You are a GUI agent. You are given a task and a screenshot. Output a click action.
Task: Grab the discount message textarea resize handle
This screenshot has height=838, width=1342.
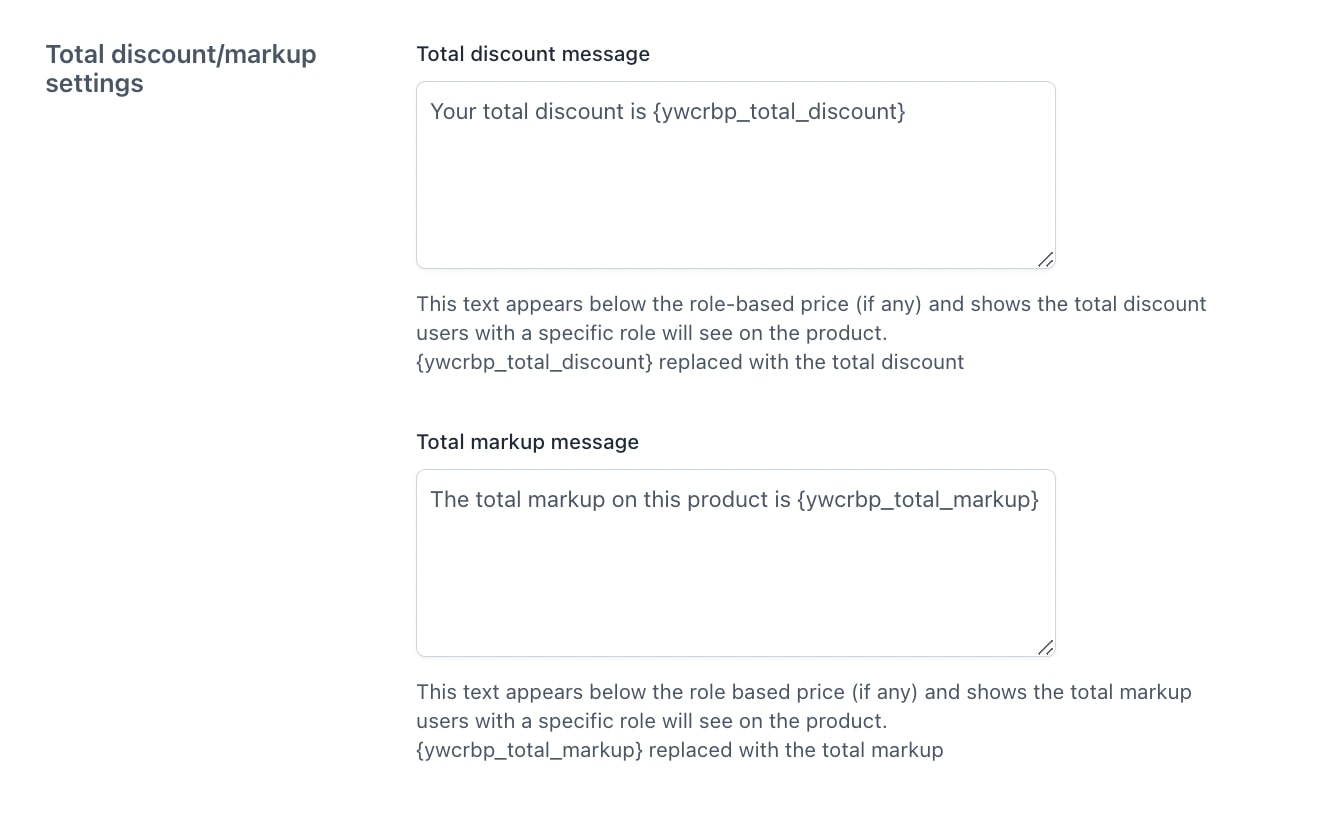[1045, 259]
